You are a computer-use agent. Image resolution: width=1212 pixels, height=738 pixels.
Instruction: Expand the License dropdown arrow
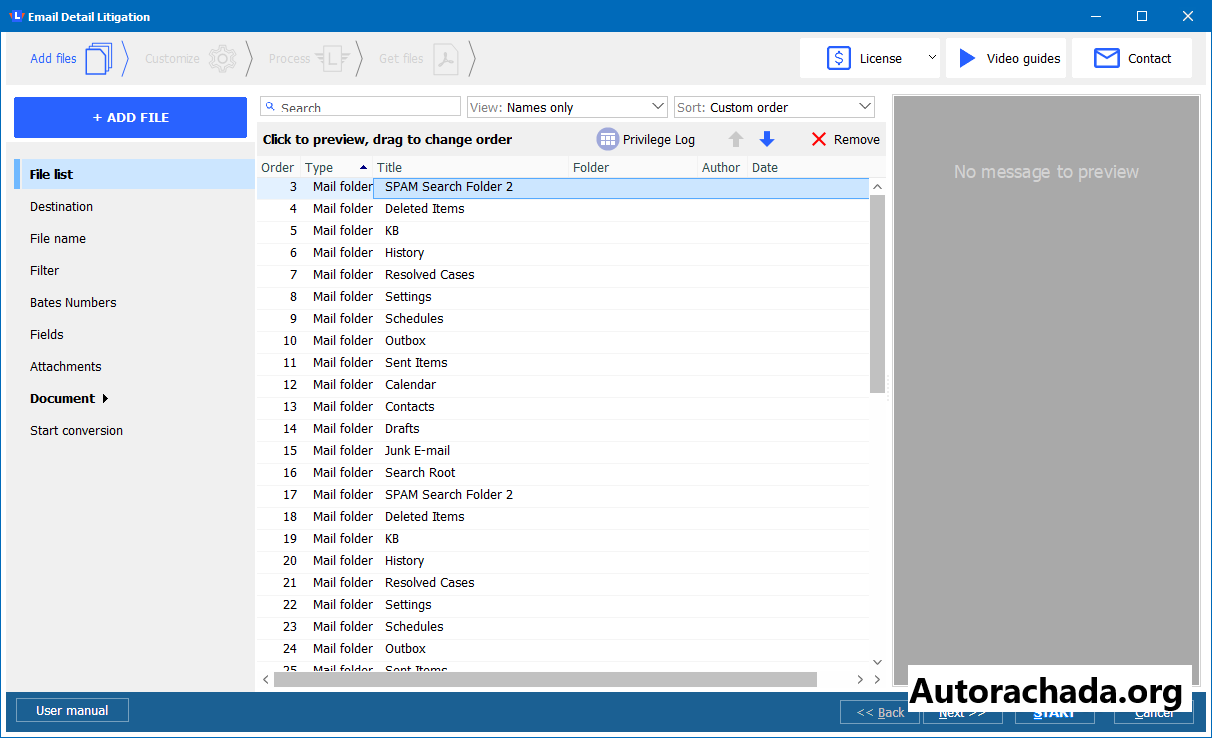(x=932, y=58)
